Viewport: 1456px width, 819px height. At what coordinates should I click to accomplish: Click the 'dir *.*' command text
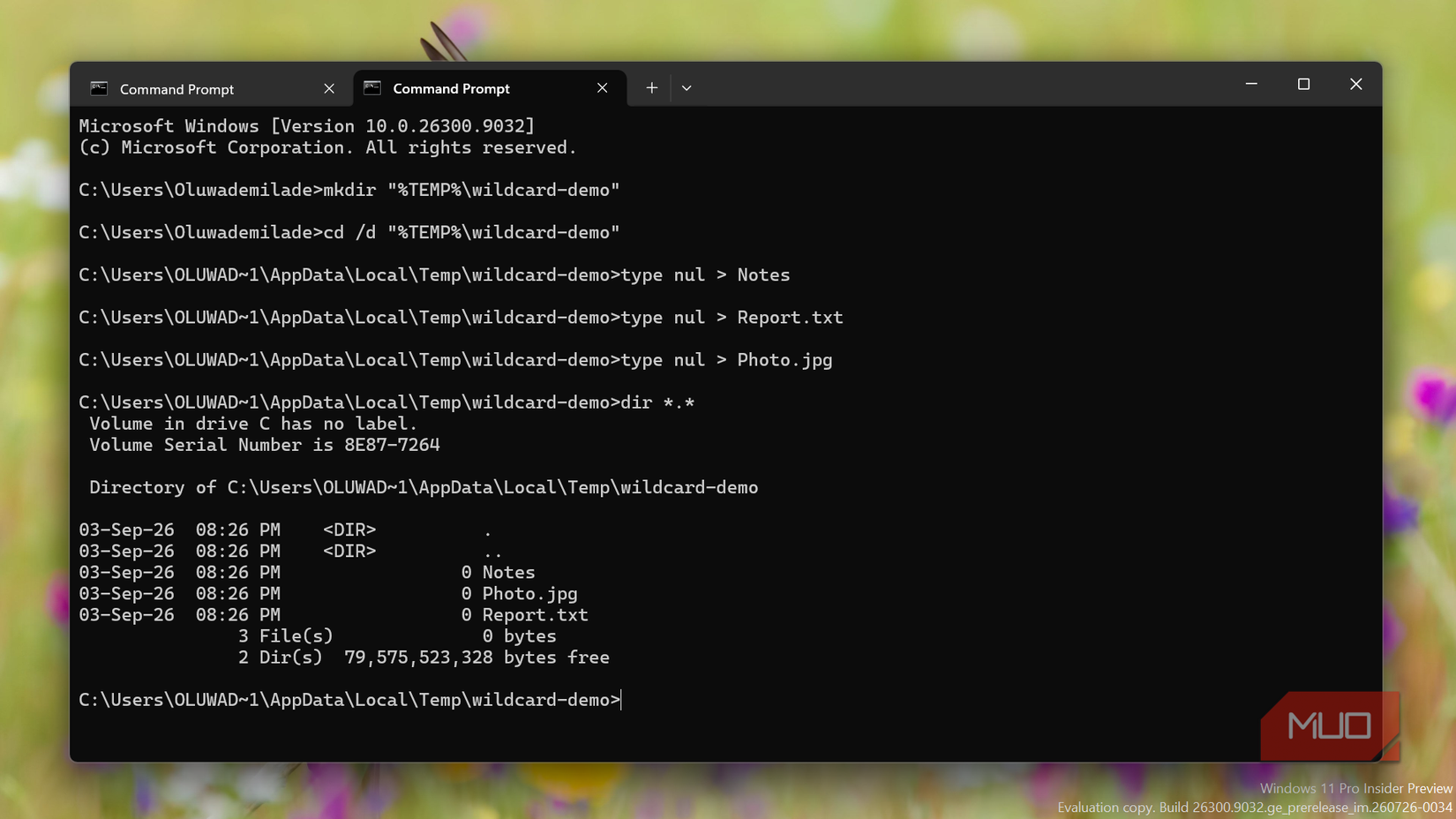pyautogui.click(x=657, y=402)
